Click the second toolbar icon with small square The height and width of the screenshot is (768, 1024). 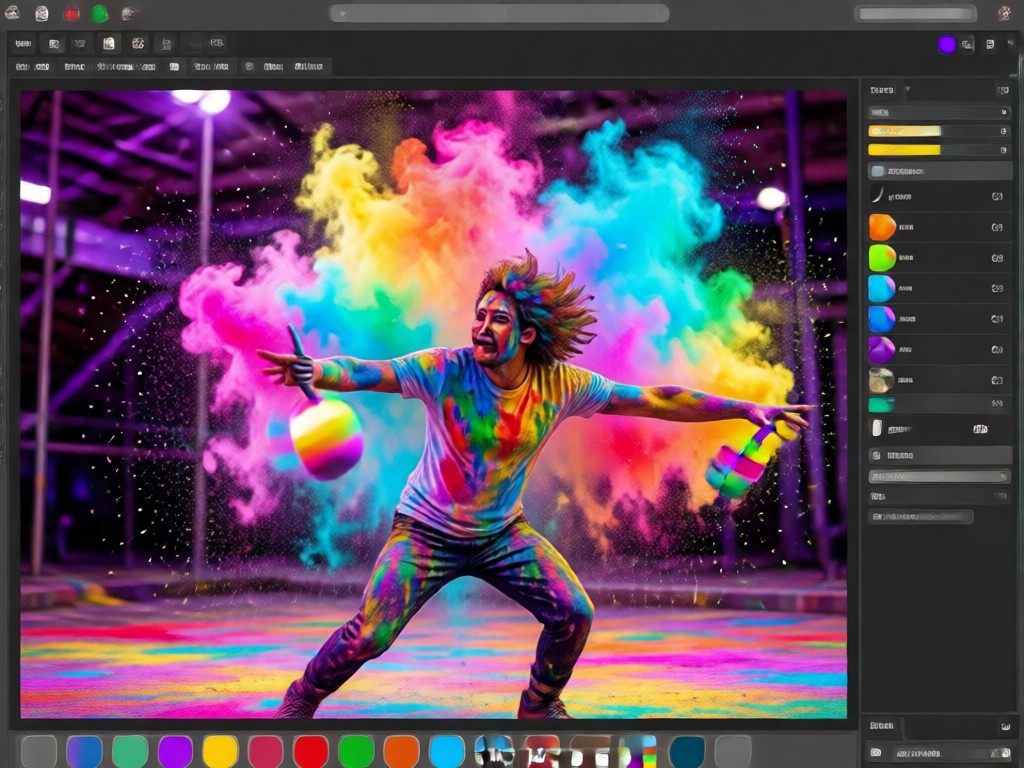click(54, 44)
